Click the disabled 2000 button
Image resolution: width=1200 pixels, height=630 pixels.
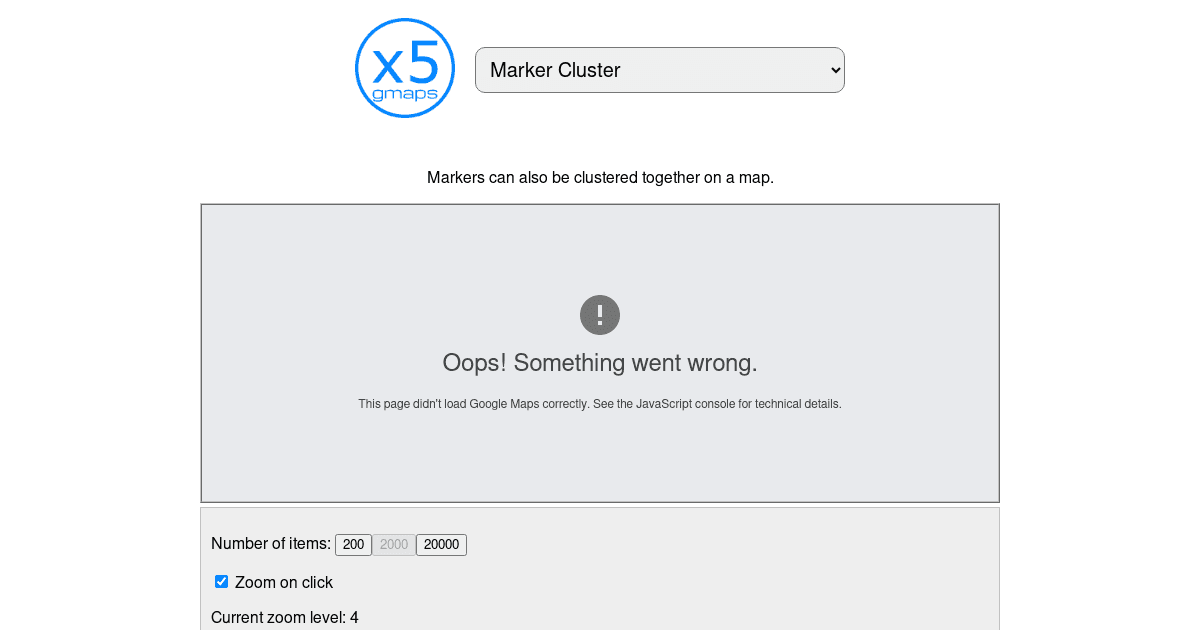coord(394,544)
